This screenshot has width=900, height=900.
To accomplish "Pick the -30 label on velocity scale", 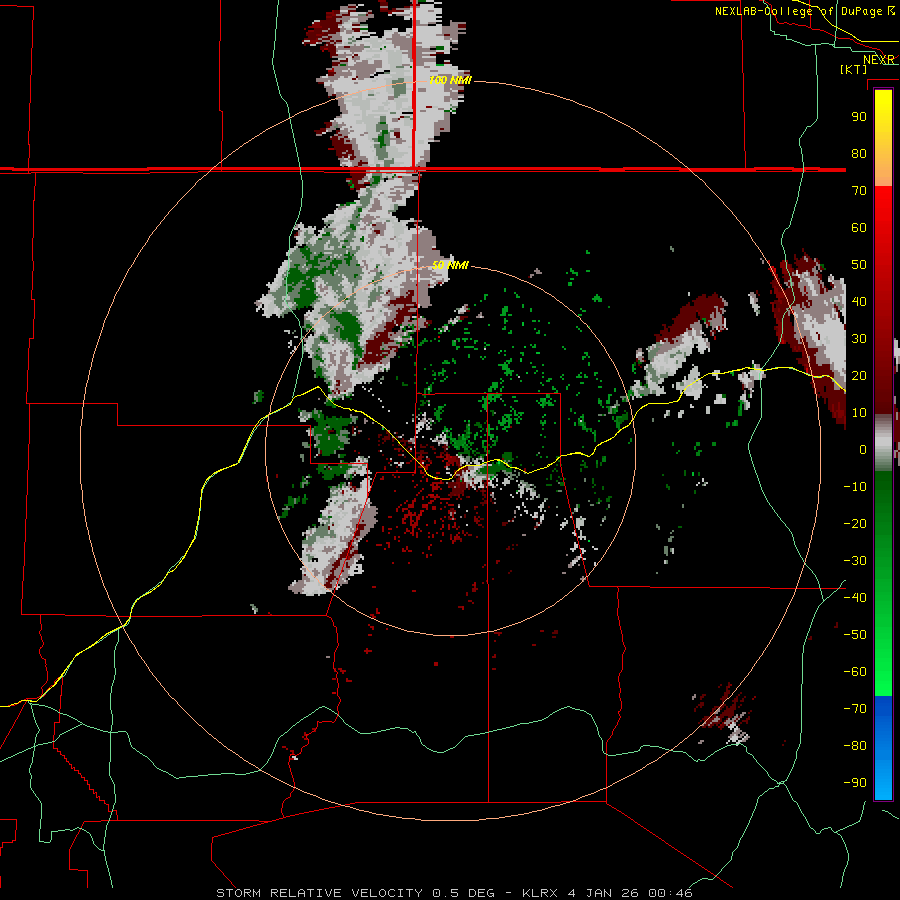I will coord(855,561).
